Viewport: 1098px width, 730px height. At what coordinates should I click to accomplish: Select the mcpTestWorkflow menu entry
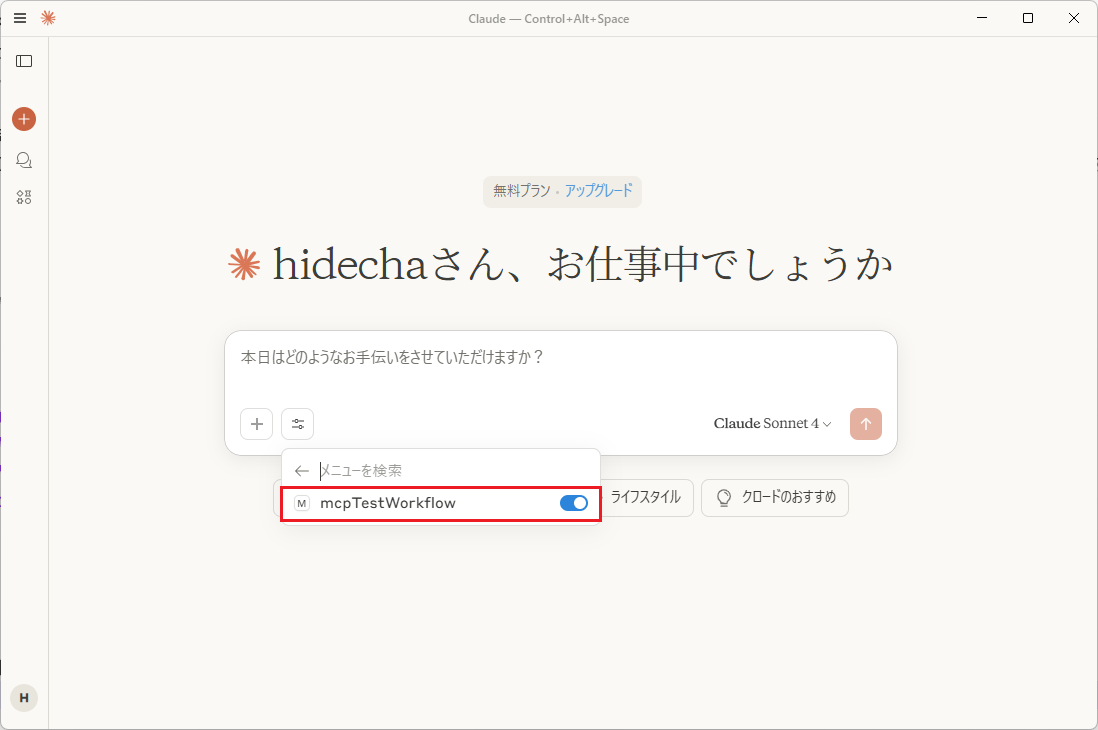tap(440, 504)
